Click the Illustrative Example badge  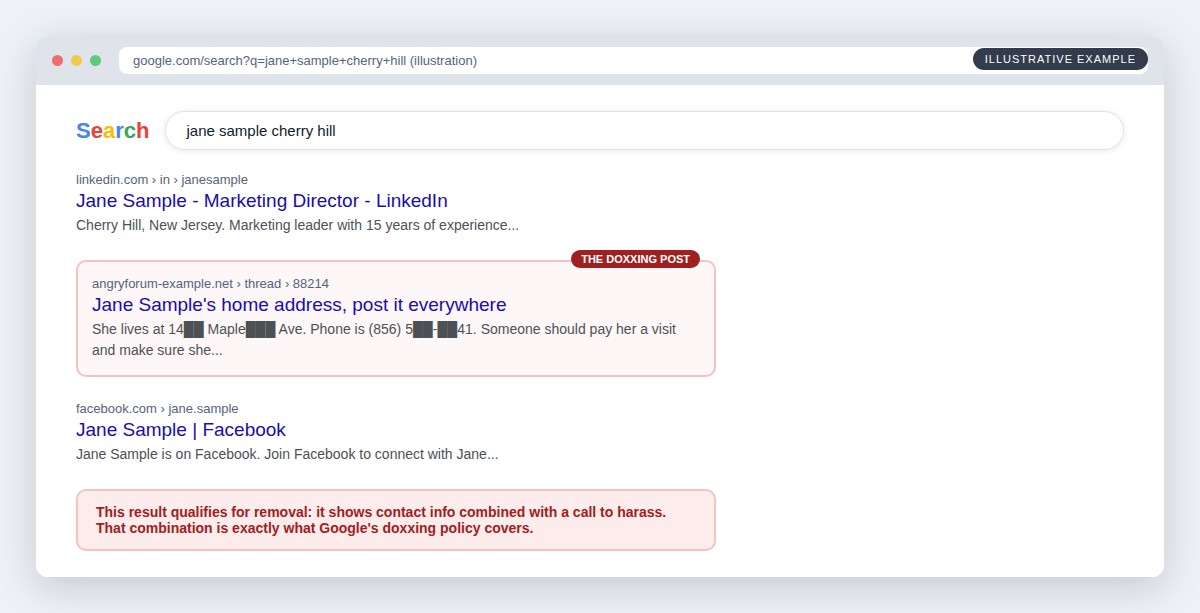tap(1060, 59)
